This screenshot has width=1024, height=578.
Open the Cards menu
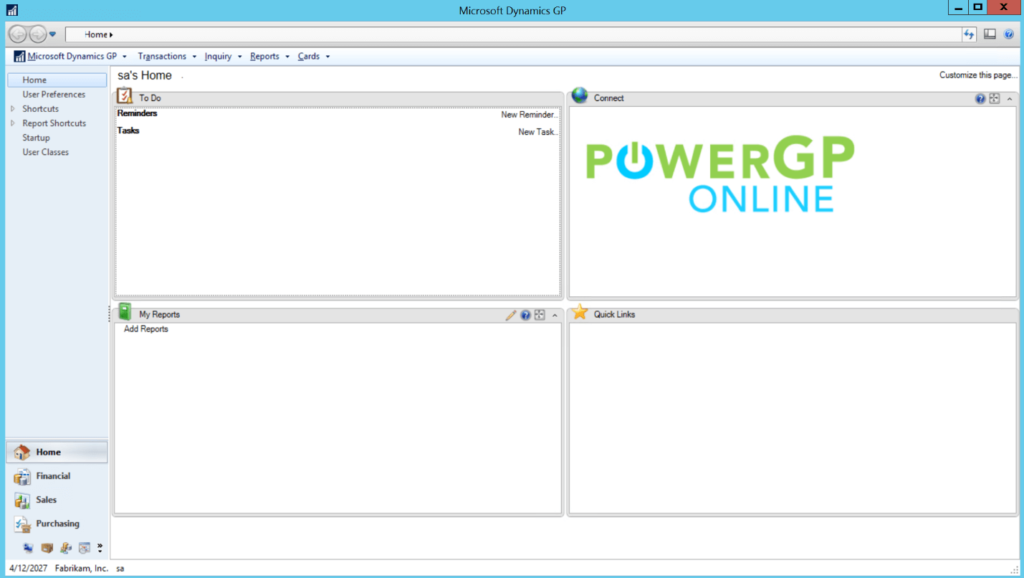(x=309, y=56)
